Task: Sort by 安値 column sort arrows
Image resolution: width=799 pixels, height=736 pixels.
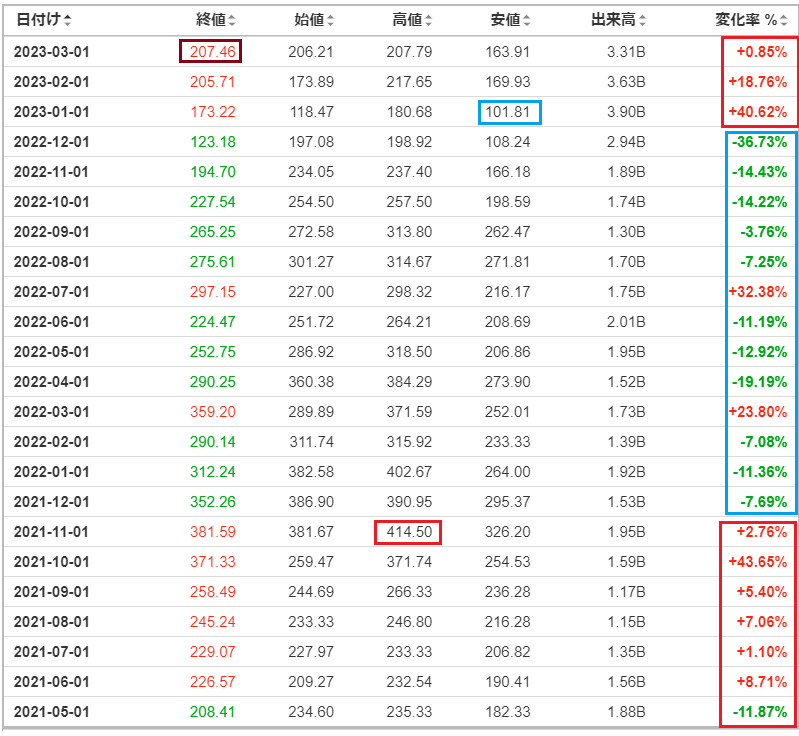Action: pyautogui.click(x=527, y=20)
